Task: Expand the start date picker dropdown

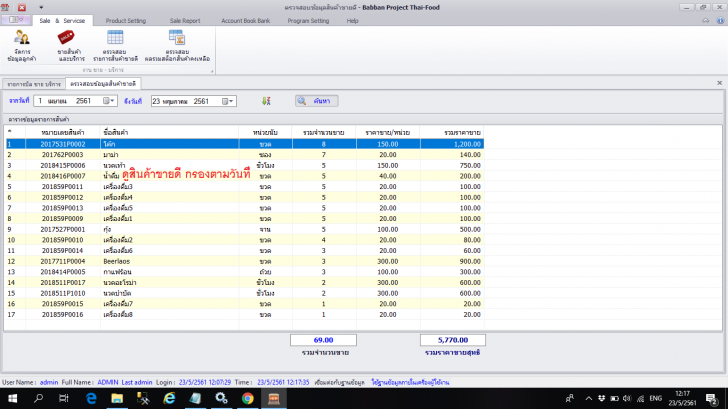Action: click(x=109, y=101)
